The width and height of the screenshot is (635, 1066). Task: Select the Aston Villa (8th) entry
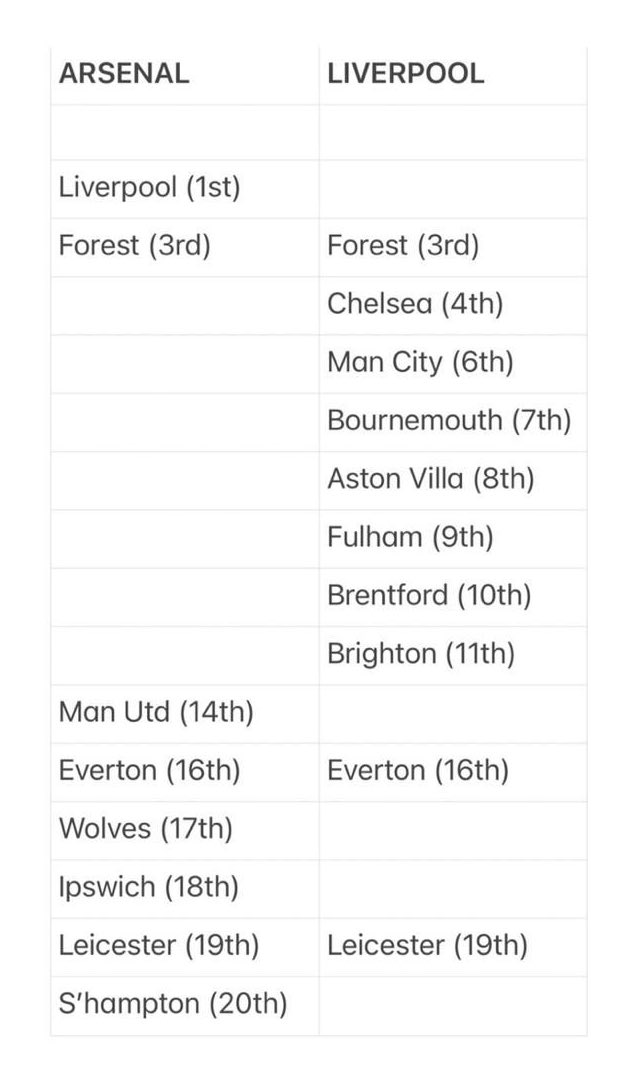(430, 479)
